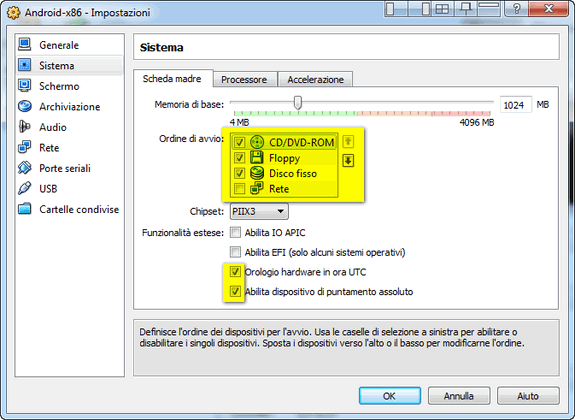The height and width of the screenshot is (420, 575).
Task: Toggle Orologio hardware in ora UTC
Action: [235, 272]
